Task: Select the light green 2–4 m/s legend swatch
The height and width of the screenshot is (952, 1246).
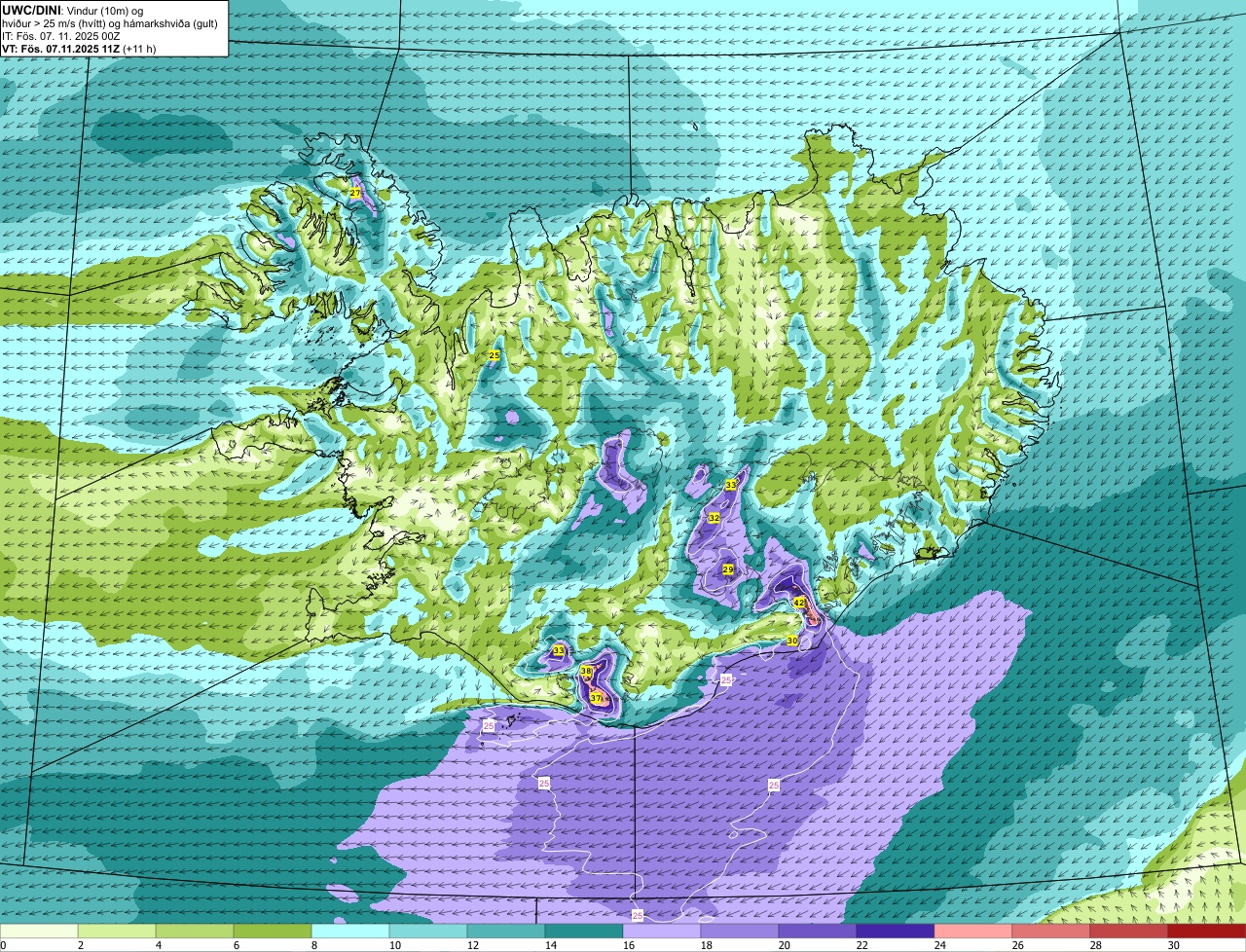Action: [118, 932]
